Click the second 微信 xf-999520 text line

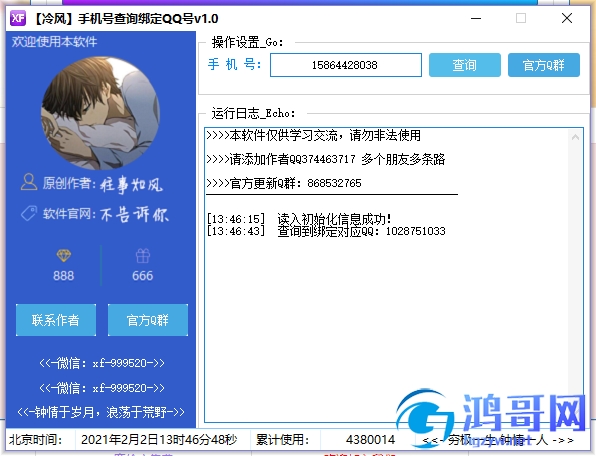click(x=101, y=388)
